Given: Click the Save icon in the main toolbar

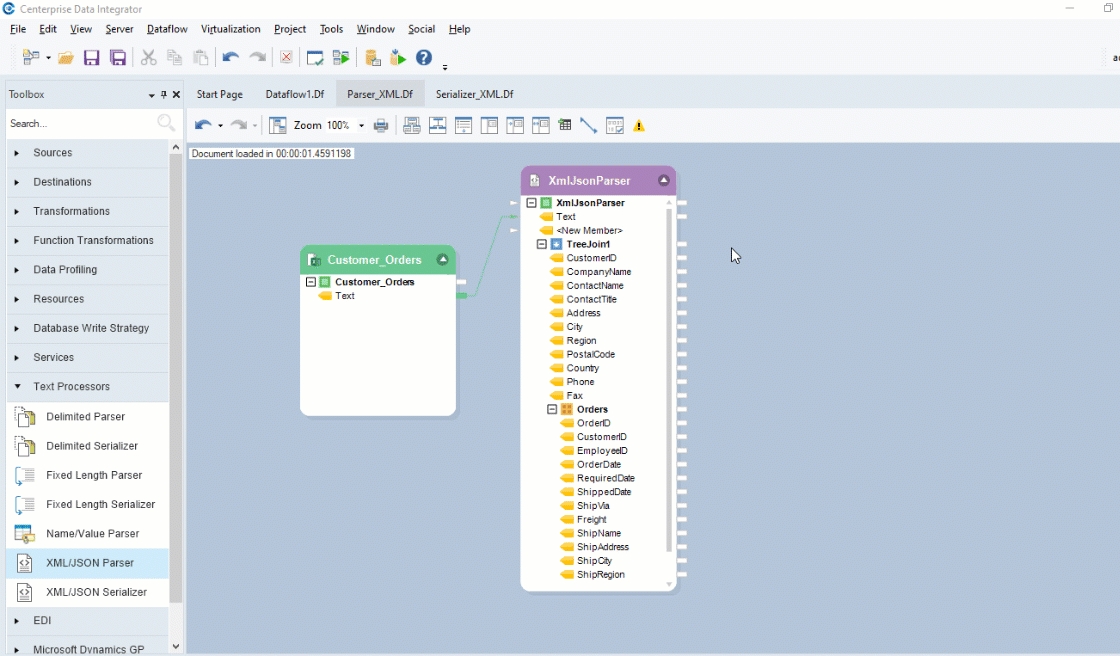Looking at the screenshot, I should 91,58.
